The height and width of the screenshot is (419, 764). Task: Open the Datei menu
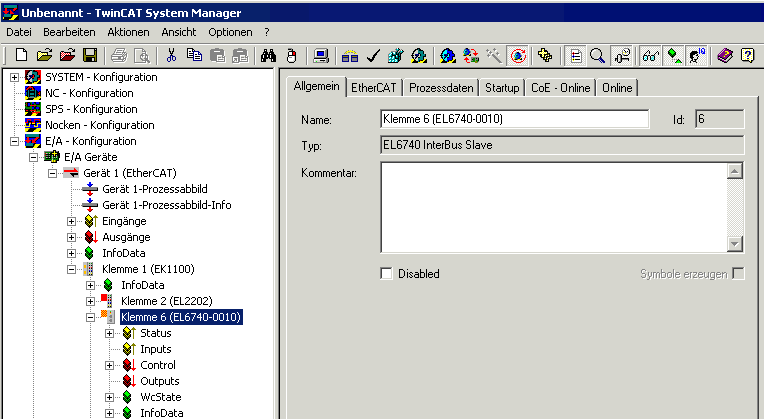19,32
